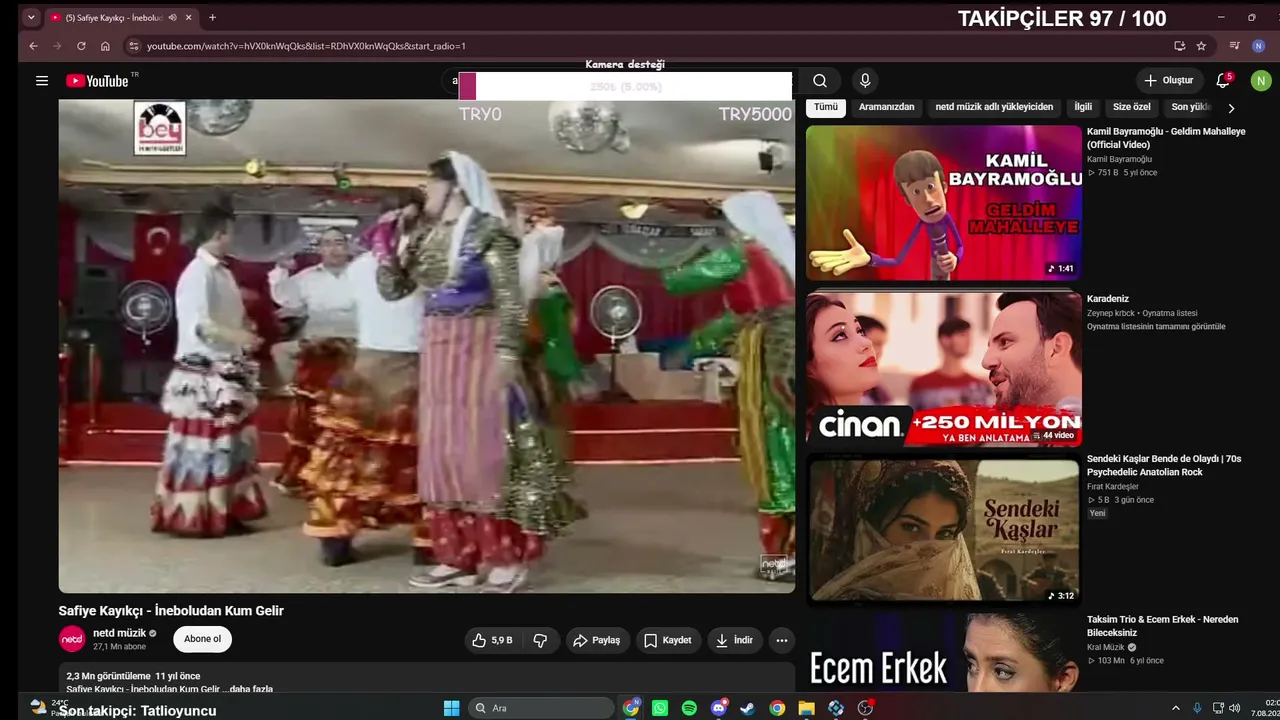This screenshot has height=720, width=1280.
Task: Open Spotify from the taskbar
Action: [x=689, y=708]
